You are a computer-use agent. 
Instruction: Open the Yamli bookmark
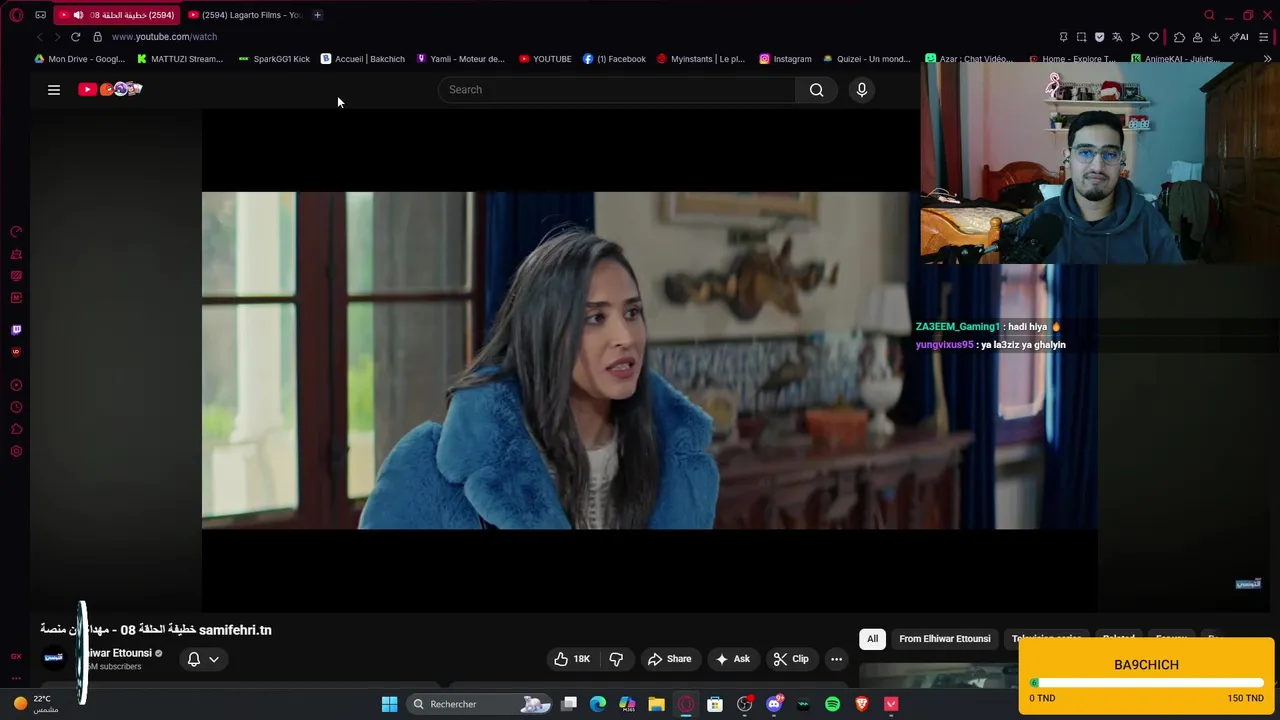pos(461,59)
